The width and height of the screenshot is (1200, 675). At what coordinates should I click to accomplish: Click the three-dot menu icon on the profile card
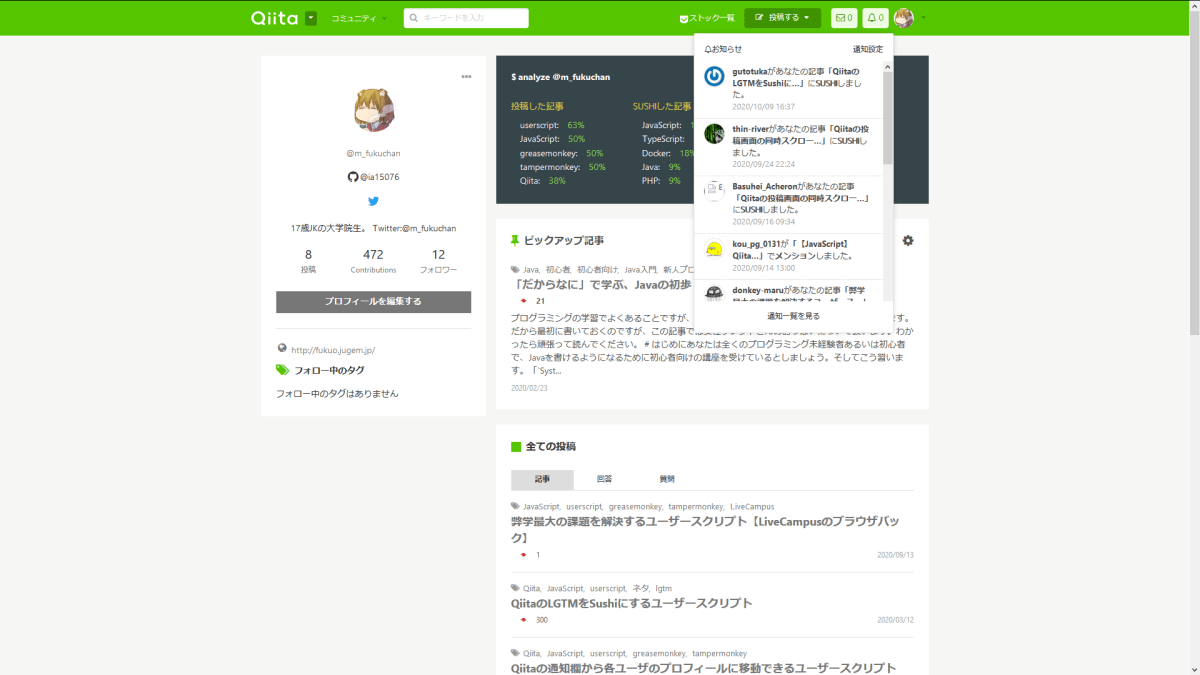point(466,77)
